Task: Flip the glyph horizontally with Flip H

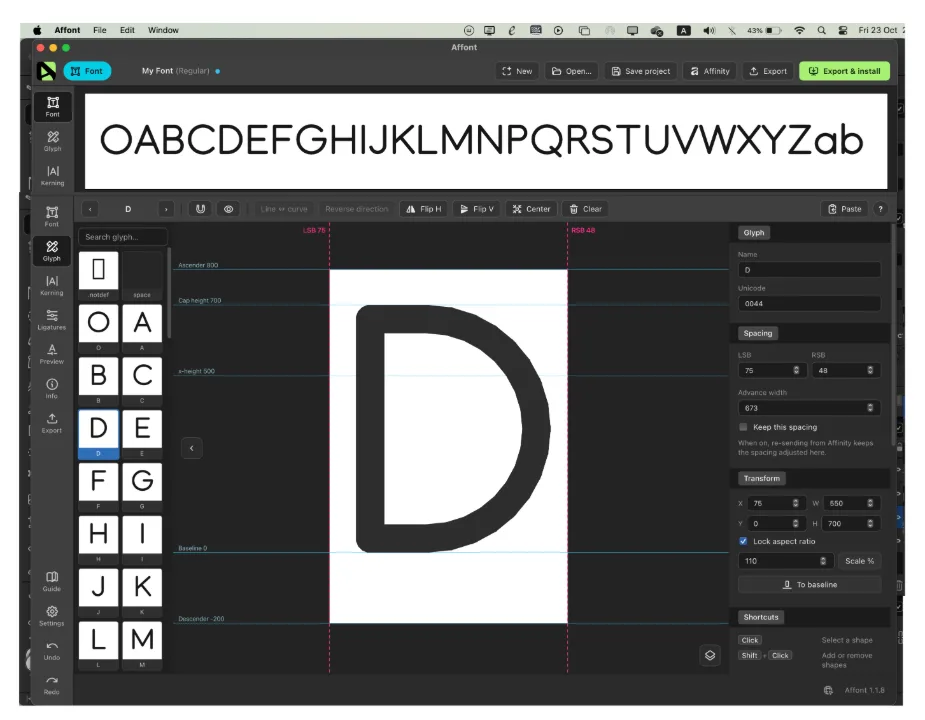Action: point(424,209)
